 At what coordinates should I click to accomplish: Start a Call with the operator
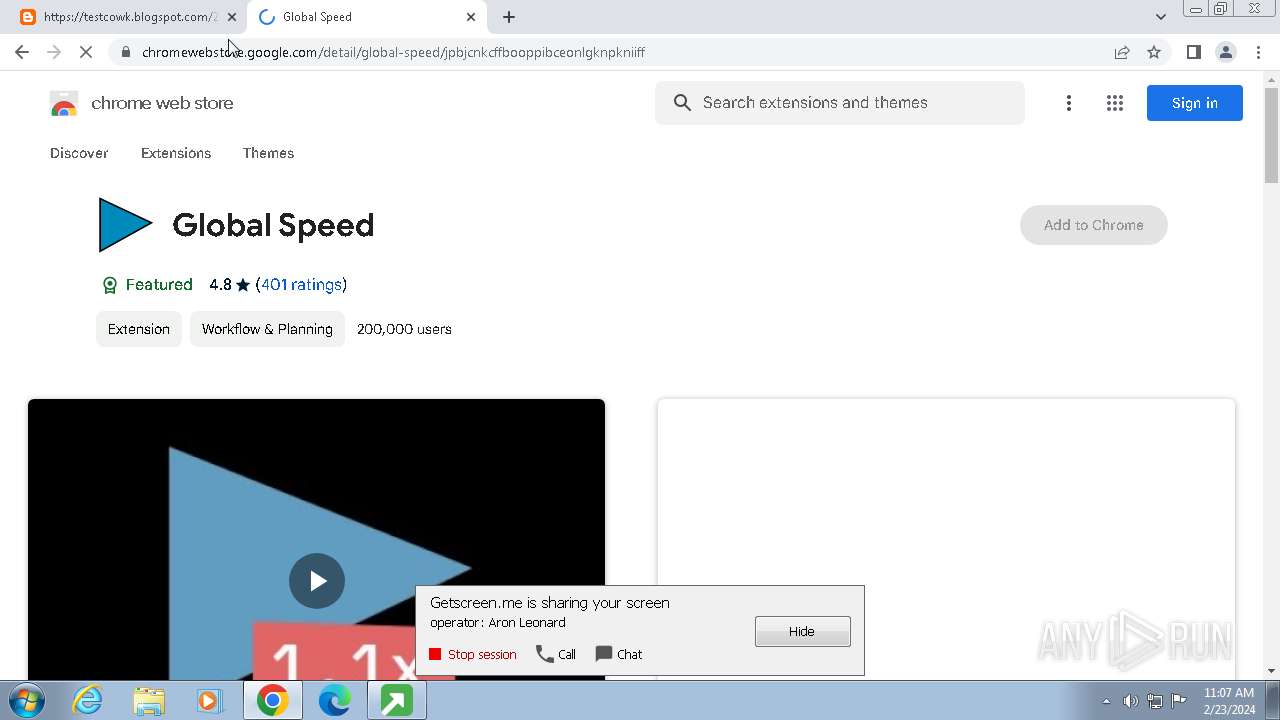pos(556,654)
